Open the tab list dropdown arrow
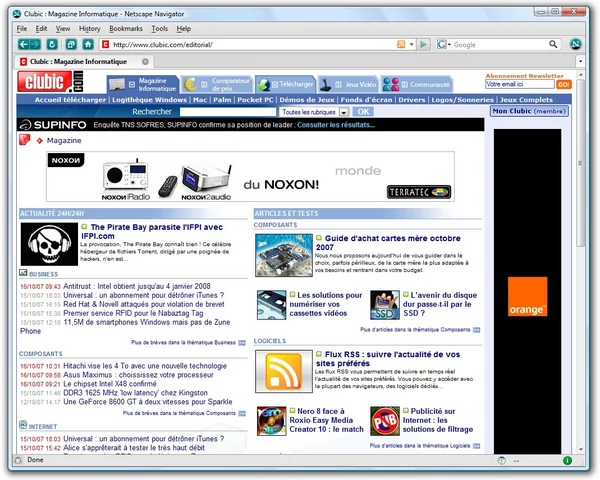 (x=580, y=61)
